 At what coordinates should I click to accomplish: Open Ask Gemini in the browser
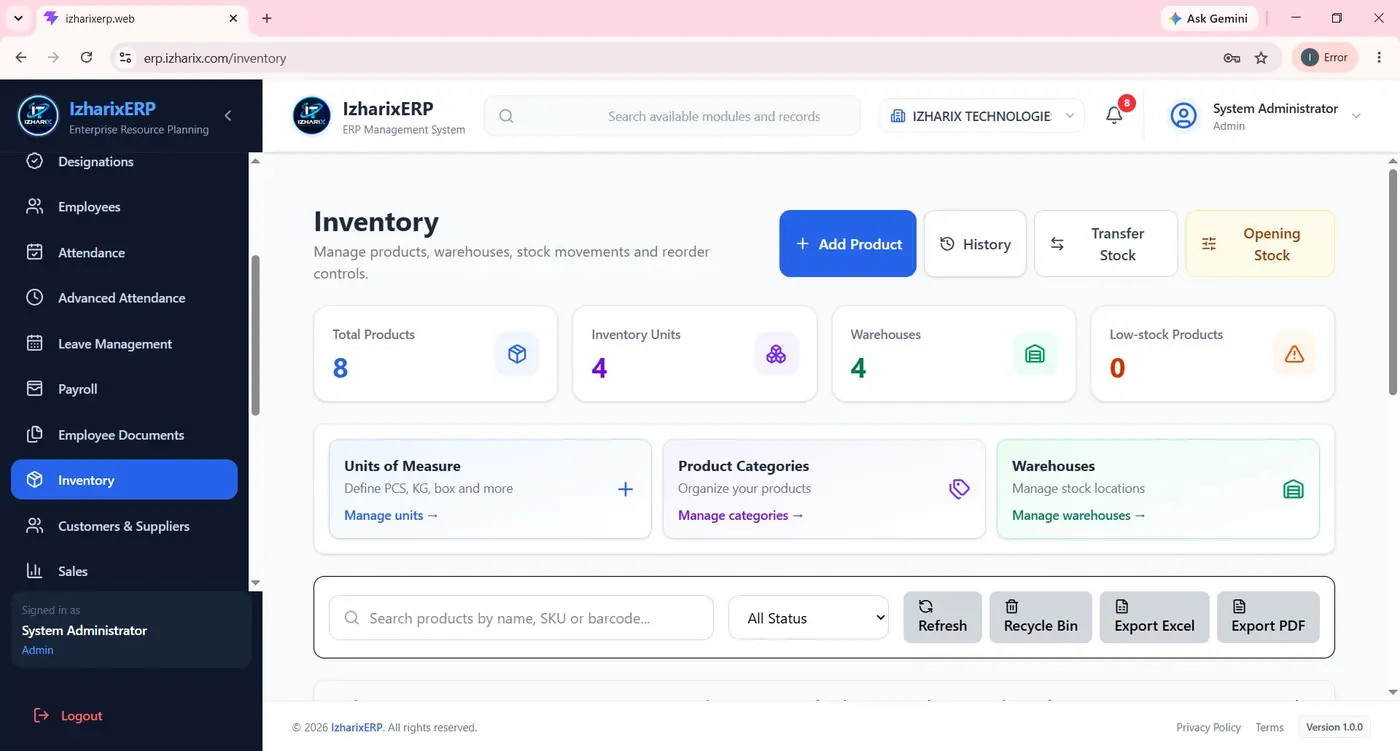[x=1208, y=18]
